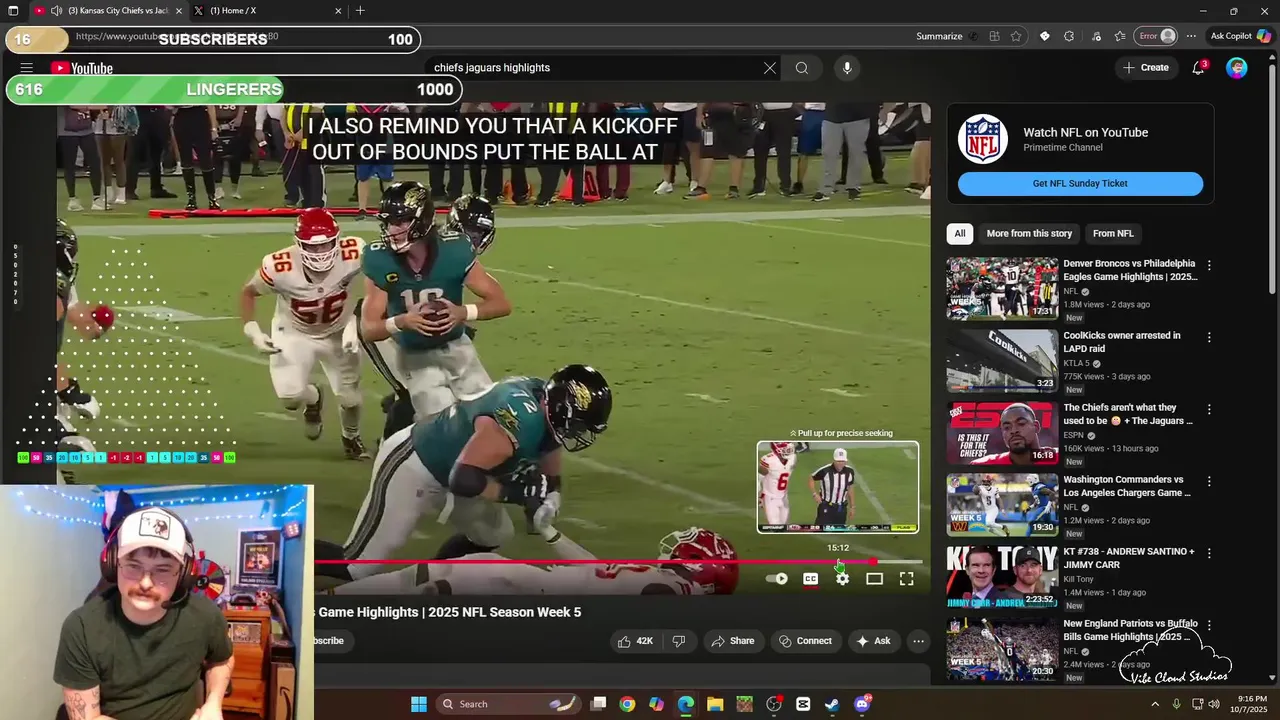Click the Create button
This screenshot has width=1280, height=720.
click(x=1145, y=68)
